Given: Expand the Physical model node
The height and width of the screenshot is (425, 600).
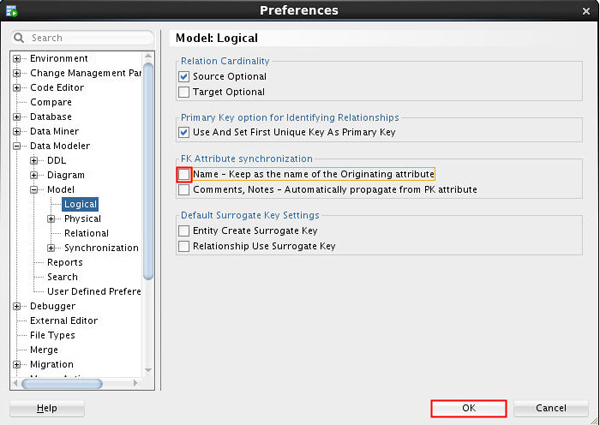Looking at the screenshot, I should pos(51,219).
